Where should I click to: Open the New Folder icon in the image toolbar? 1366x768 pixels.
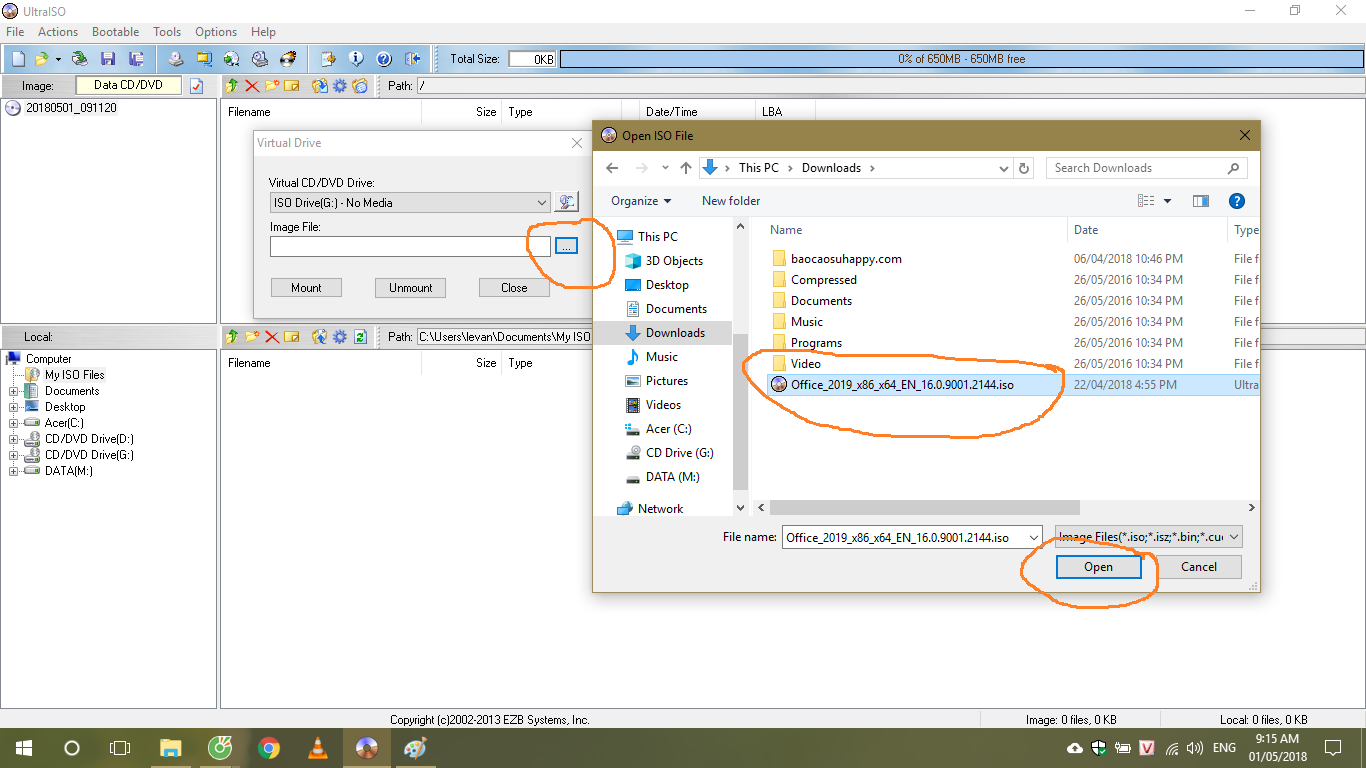[272, 86]
